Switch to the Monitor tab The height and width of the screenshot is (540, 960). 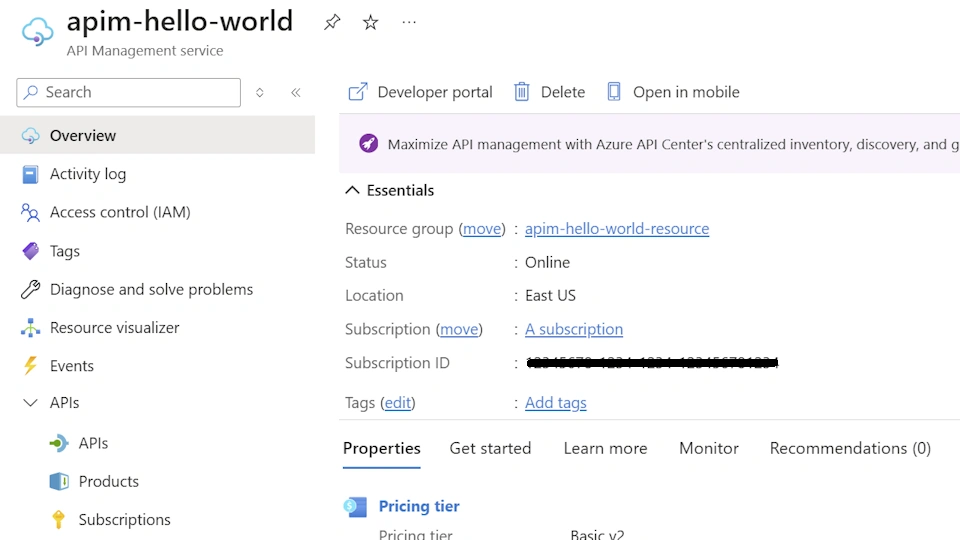709,449
